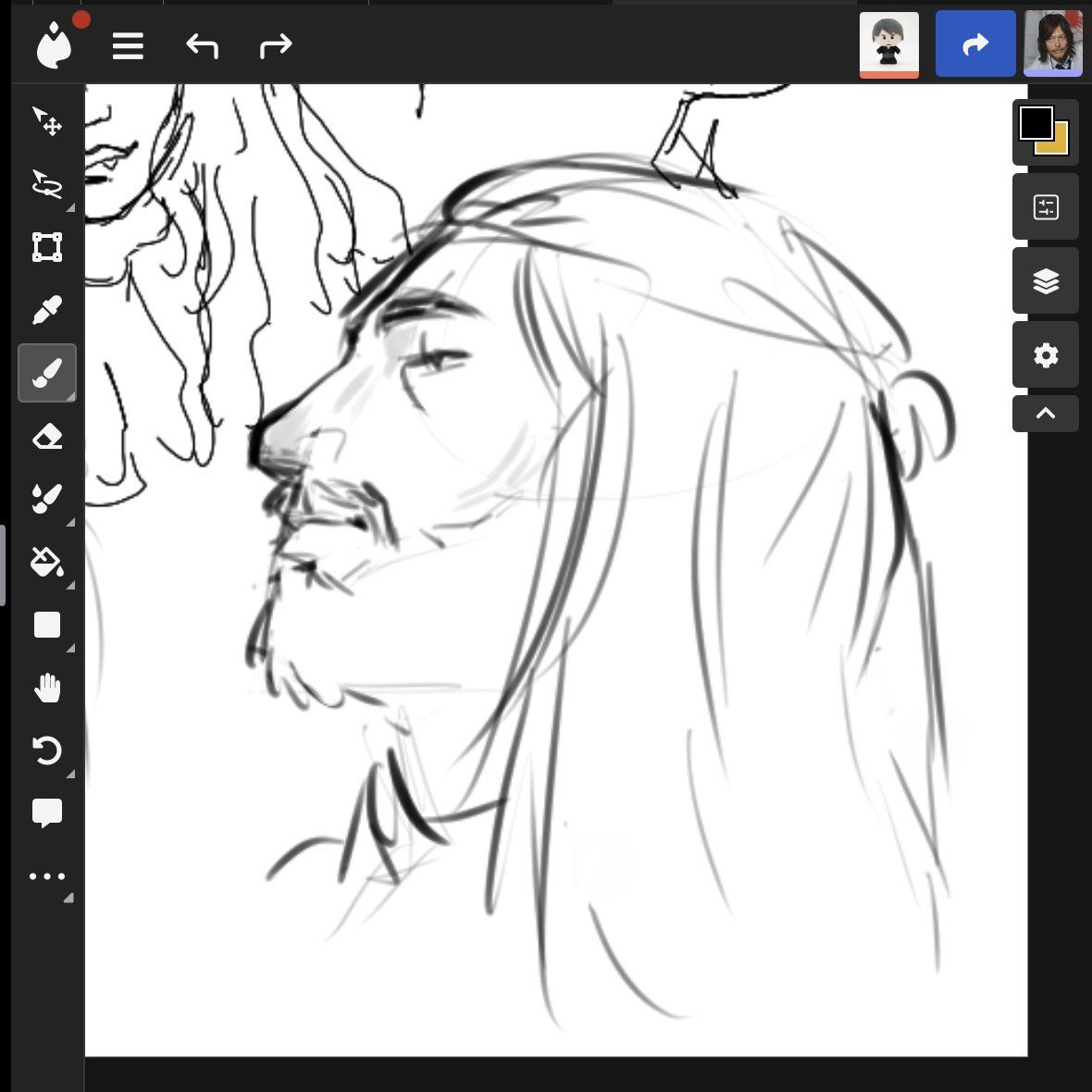The image size is (1092, 1092).
Task: Select the Shape tool
Action: tap(47, 625)
